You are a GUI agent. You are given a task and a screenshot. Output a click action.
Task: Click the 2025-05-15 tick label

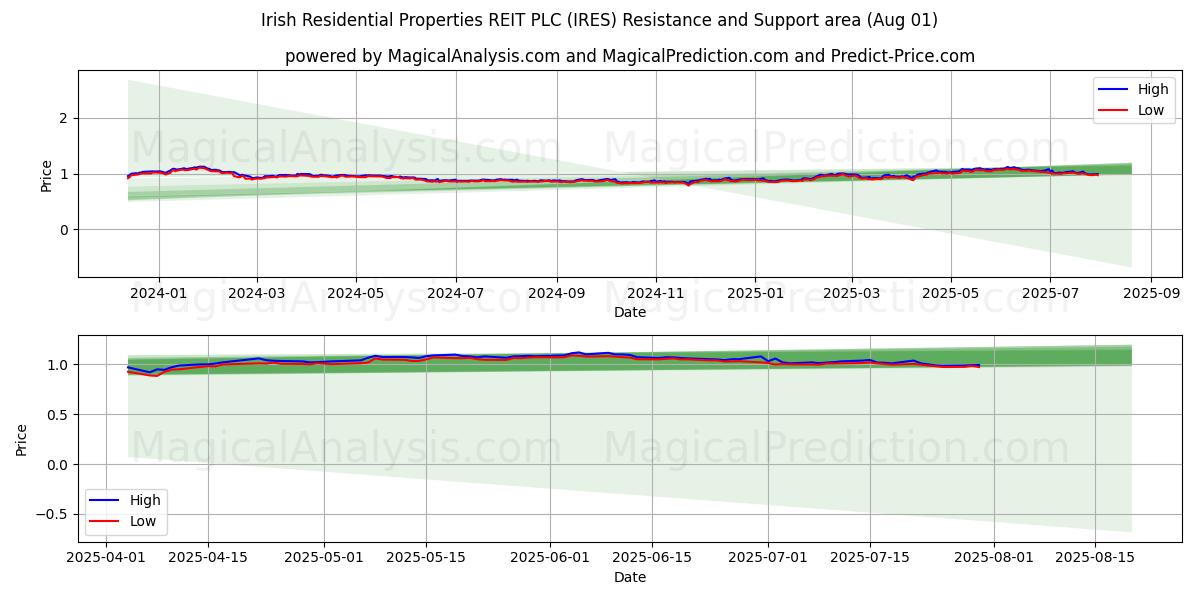point(426,558)
